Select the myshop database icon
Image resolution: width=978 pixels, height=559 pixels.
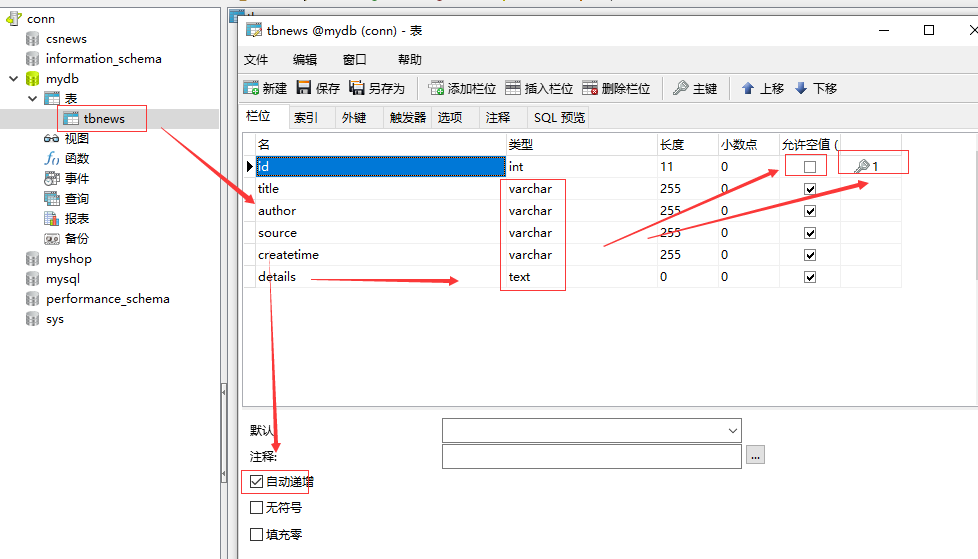coord(32,259)
